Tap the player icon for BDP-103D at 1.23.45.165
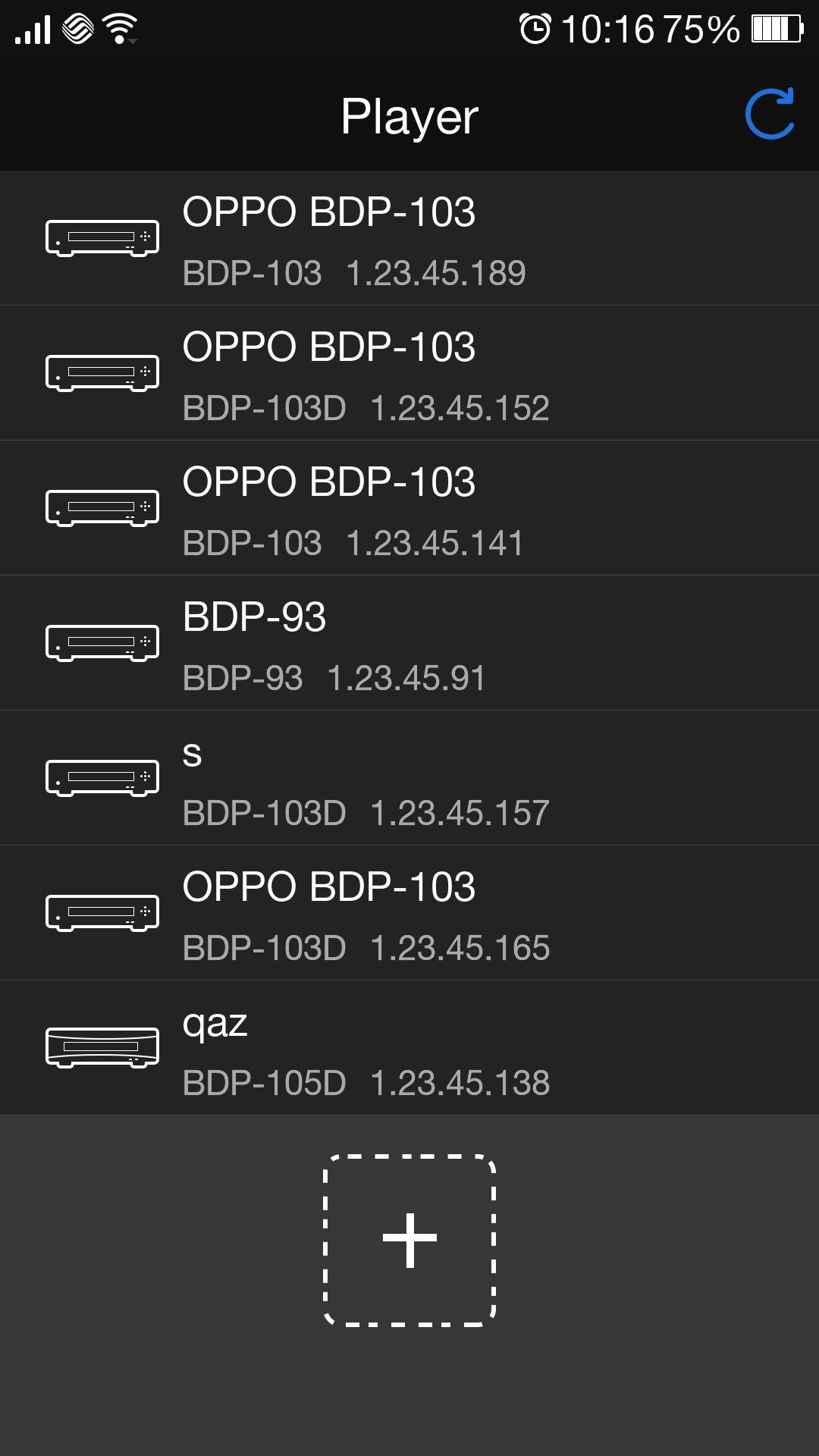Image resolution: width=819 pixels, height=1456 pixels. 102,912
